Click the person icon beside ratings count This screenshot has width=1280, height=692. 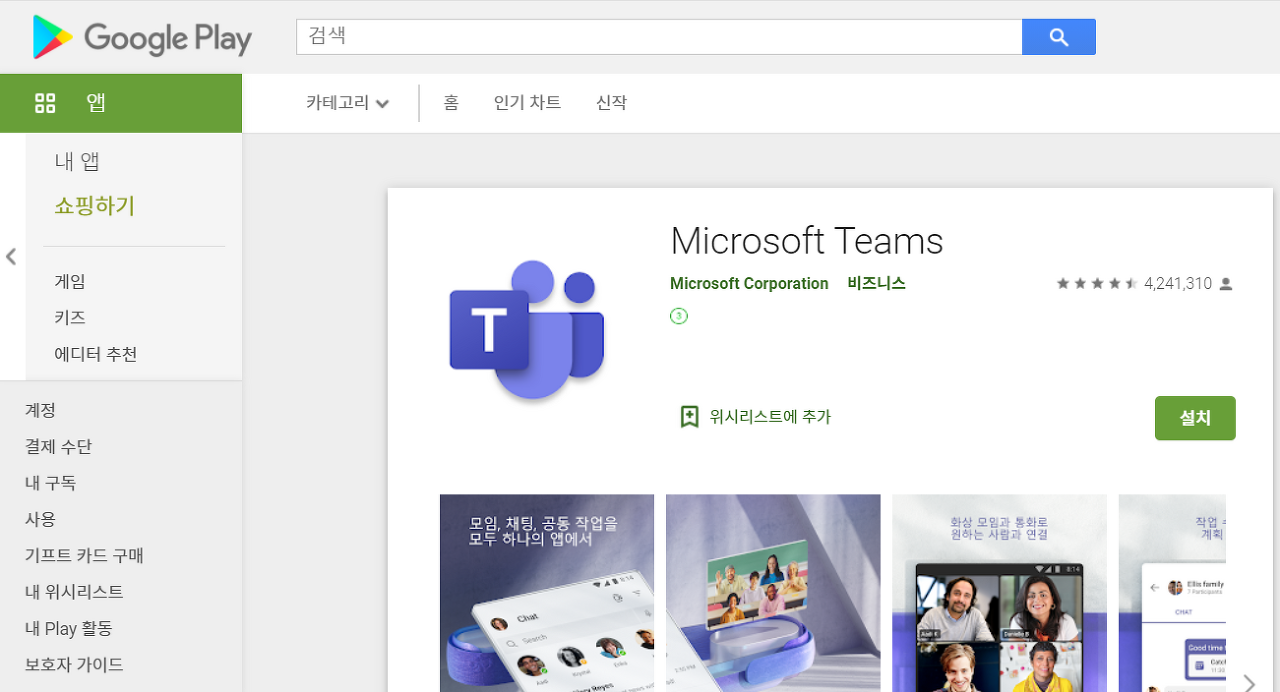pos(1226,284)
